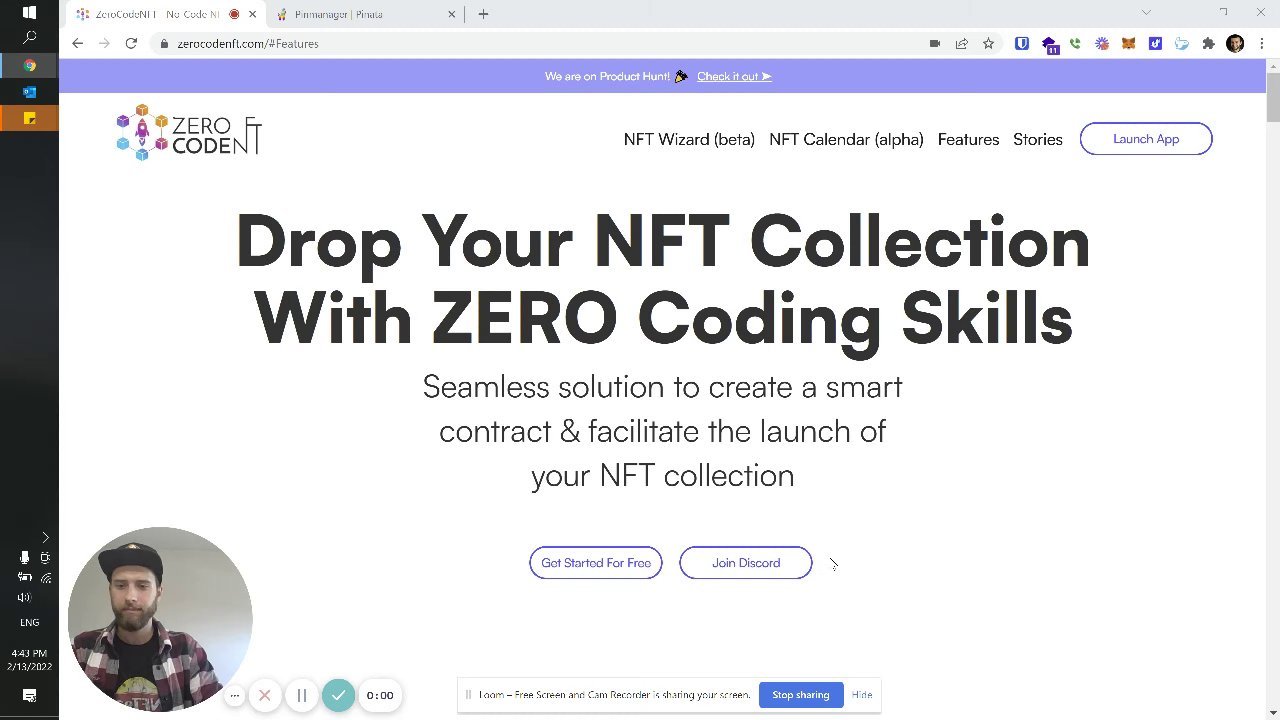This screenshot has width=1280, height=720.
Task: Open the Meet Now tray icon
Action: click(x=45, y=558)
